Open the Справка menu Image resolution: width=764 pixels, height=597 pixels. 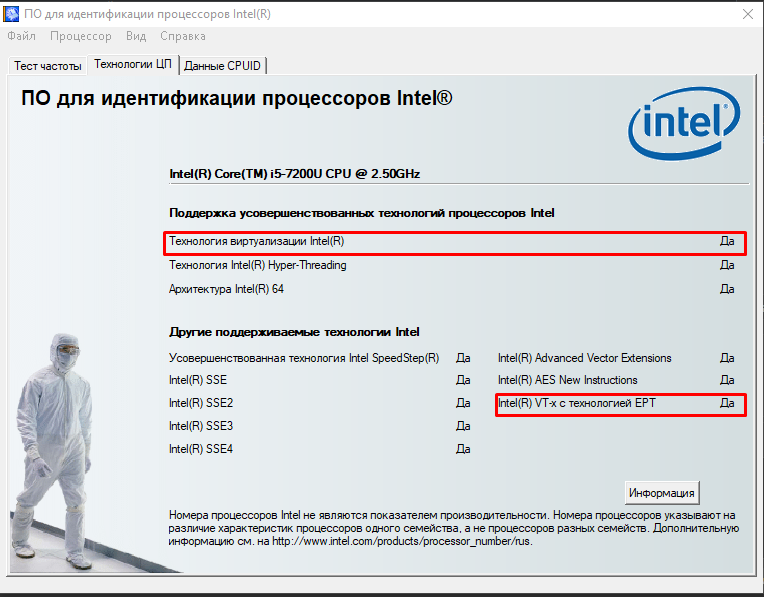point(183,36)
